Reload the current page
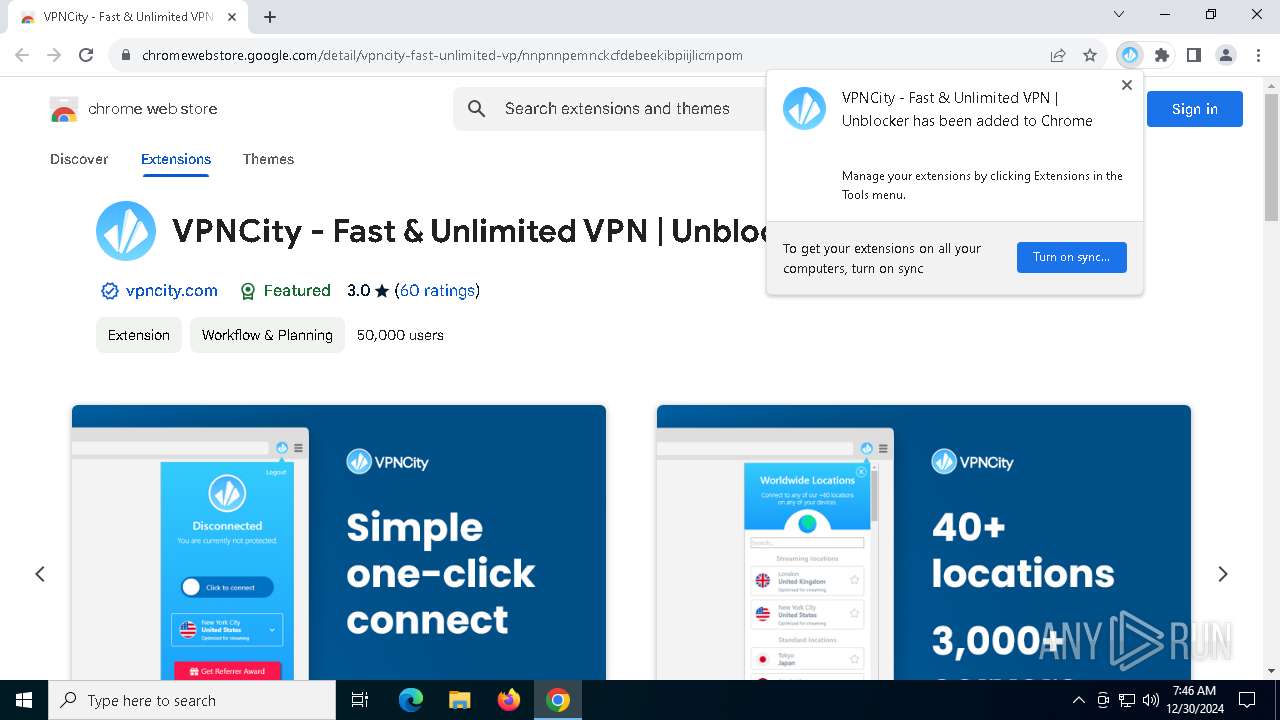Screen dimensions: 1280x720 tap(86, 55)
